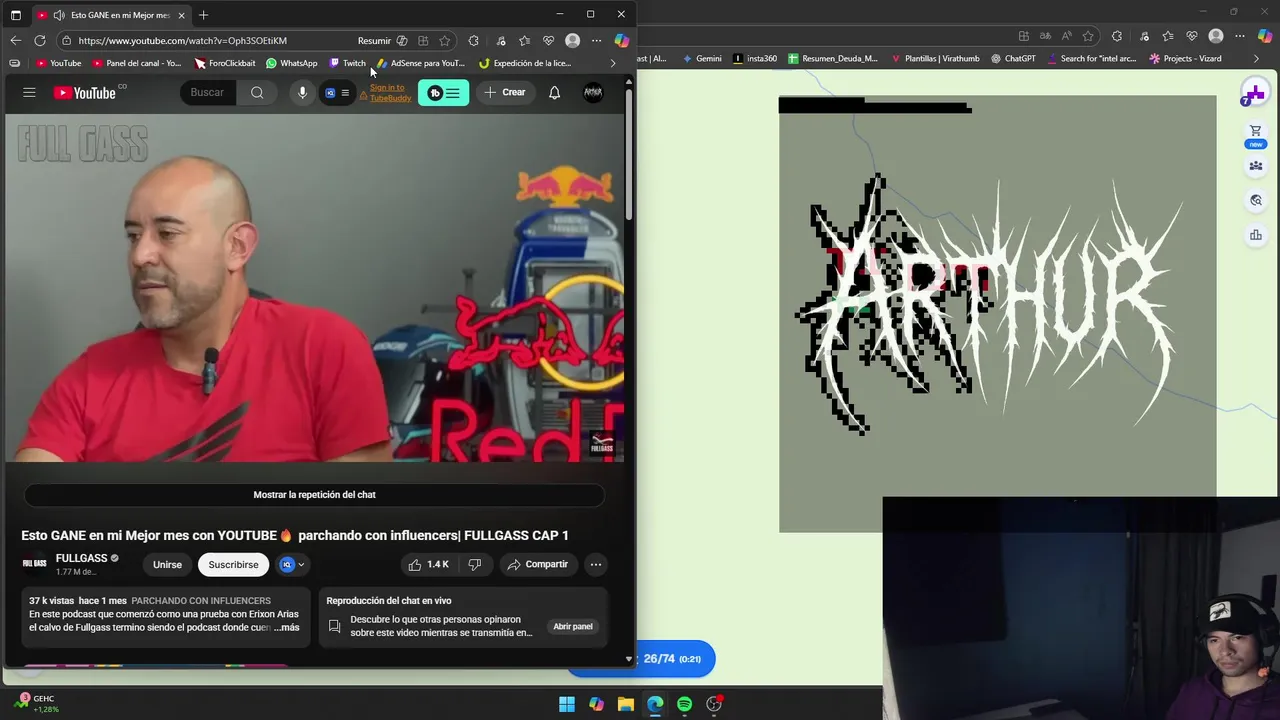This screenshot has height=720, width=1280.
Task: Open the tab actions menu icon in left browser
Action: click(x=15, y=14)
